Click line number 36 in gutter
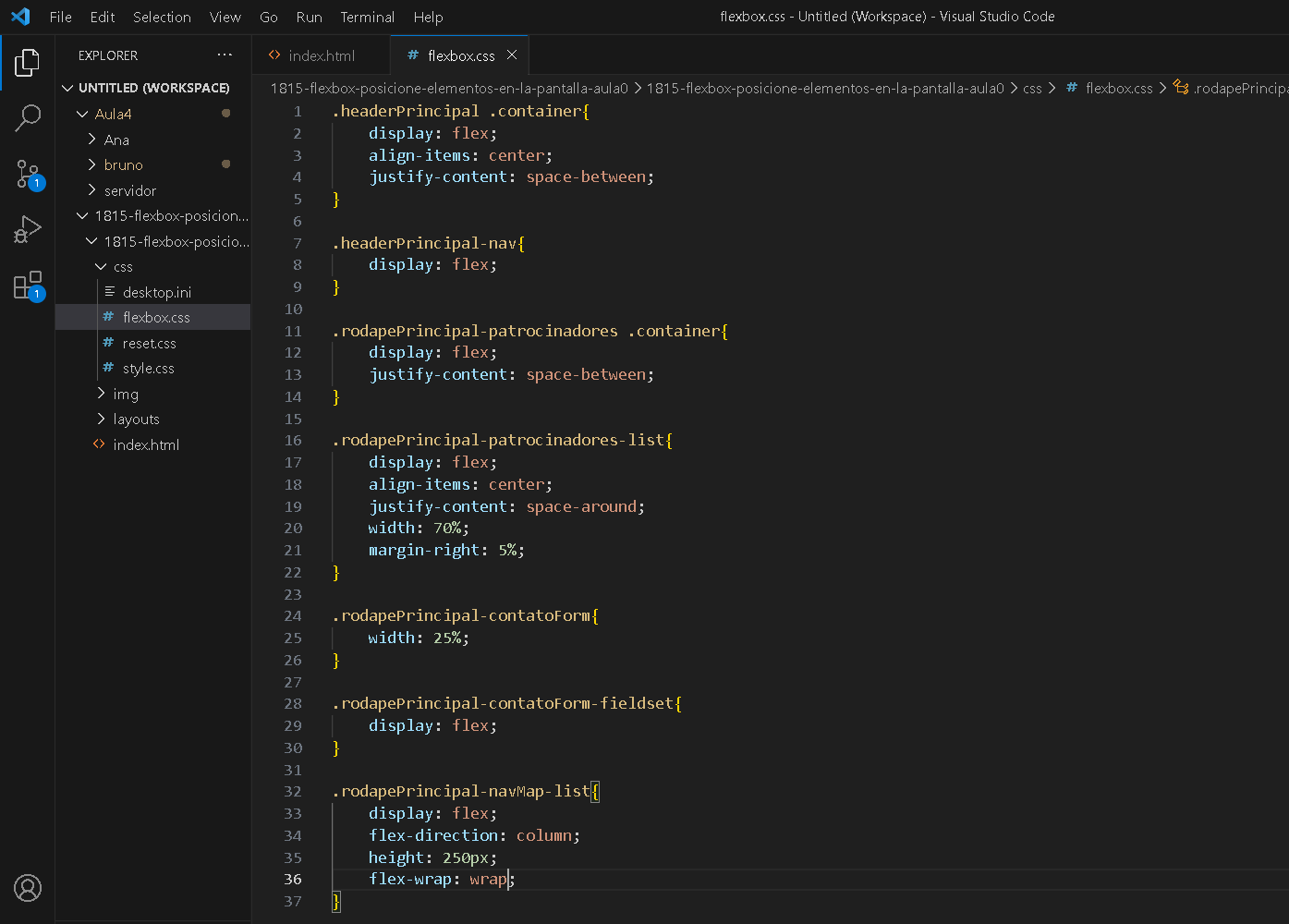1289x924 pixels. coord(293,879)
